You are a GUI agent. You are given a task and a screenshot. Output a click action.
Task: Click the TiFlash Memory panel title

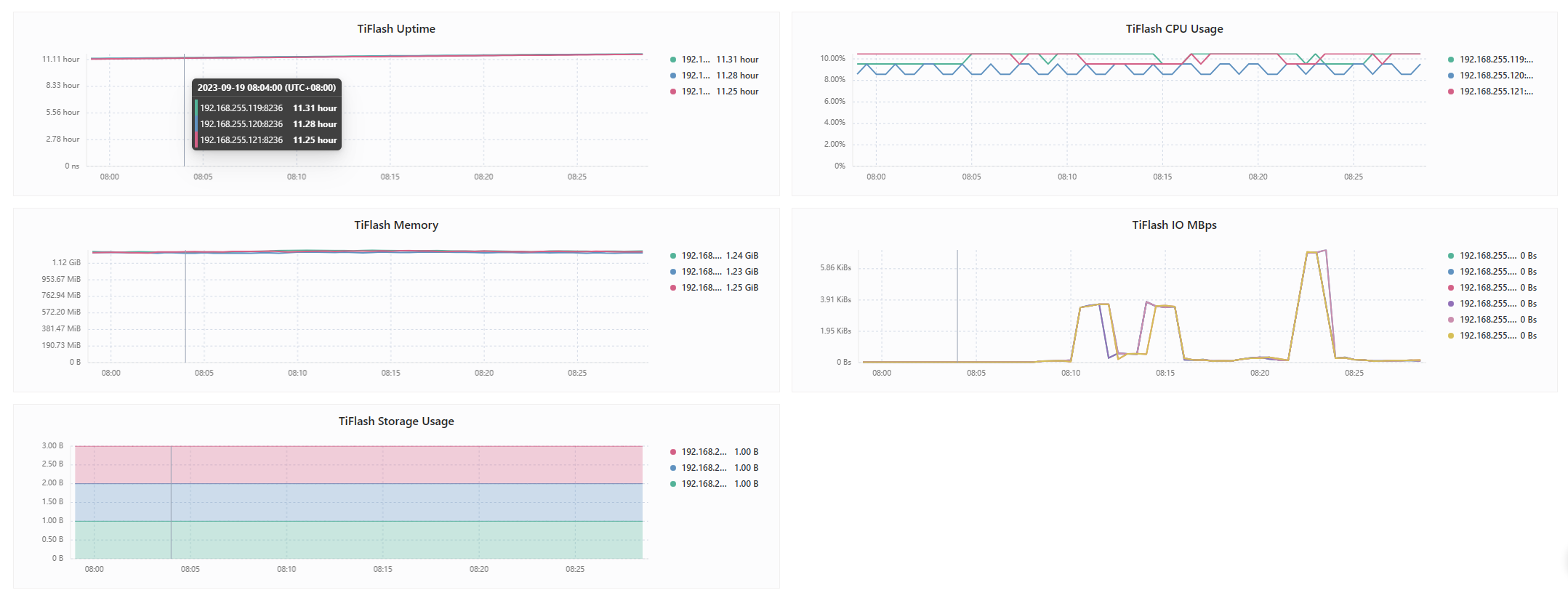pyautogui.click(x=396, y=225)
